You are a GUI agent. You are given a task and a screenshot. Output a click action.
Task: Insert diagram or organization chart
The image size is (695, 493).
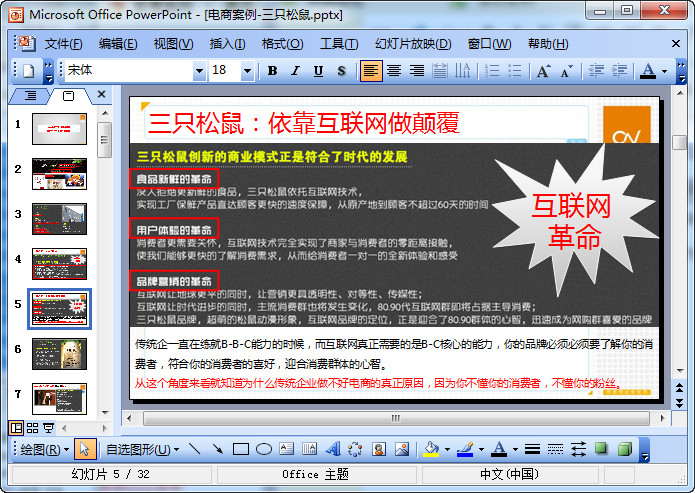355,449
